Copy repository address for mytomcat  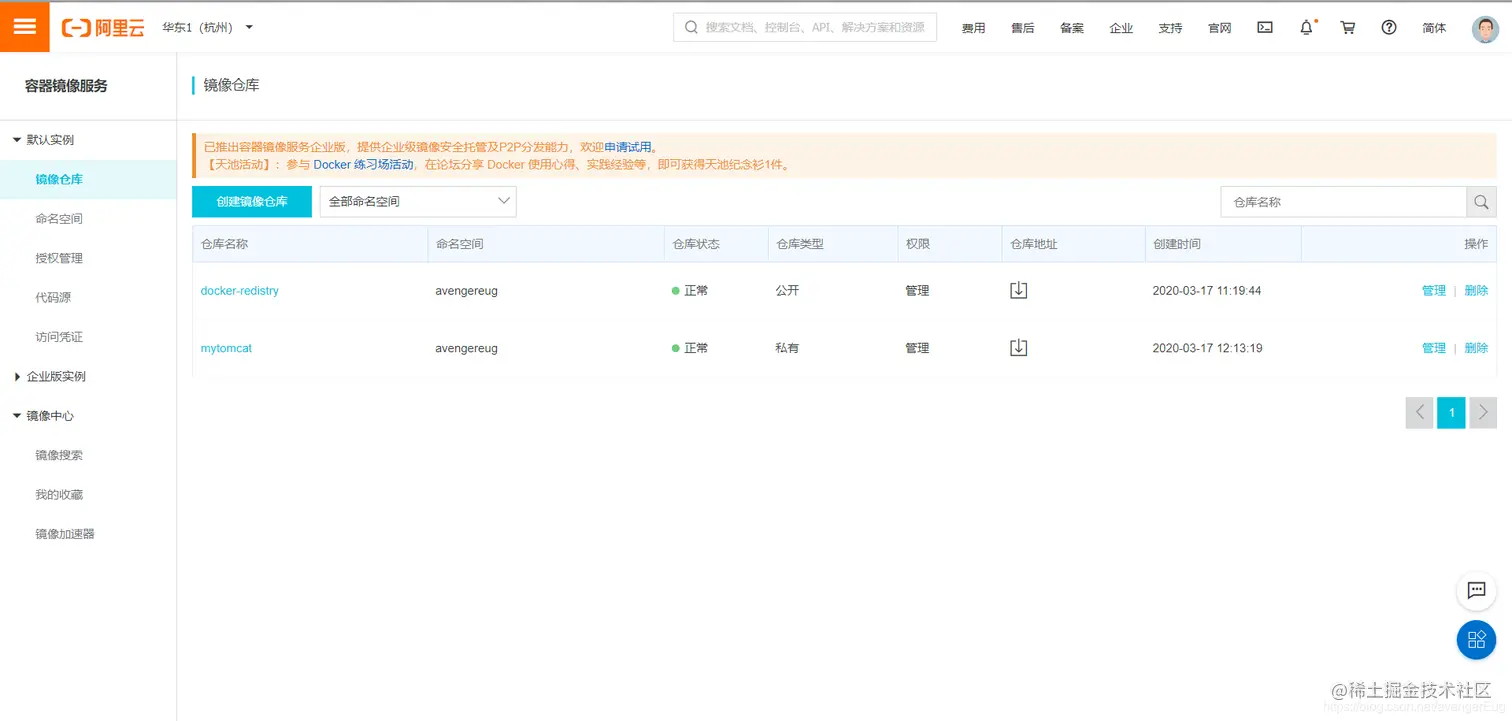pos(1018,347)
